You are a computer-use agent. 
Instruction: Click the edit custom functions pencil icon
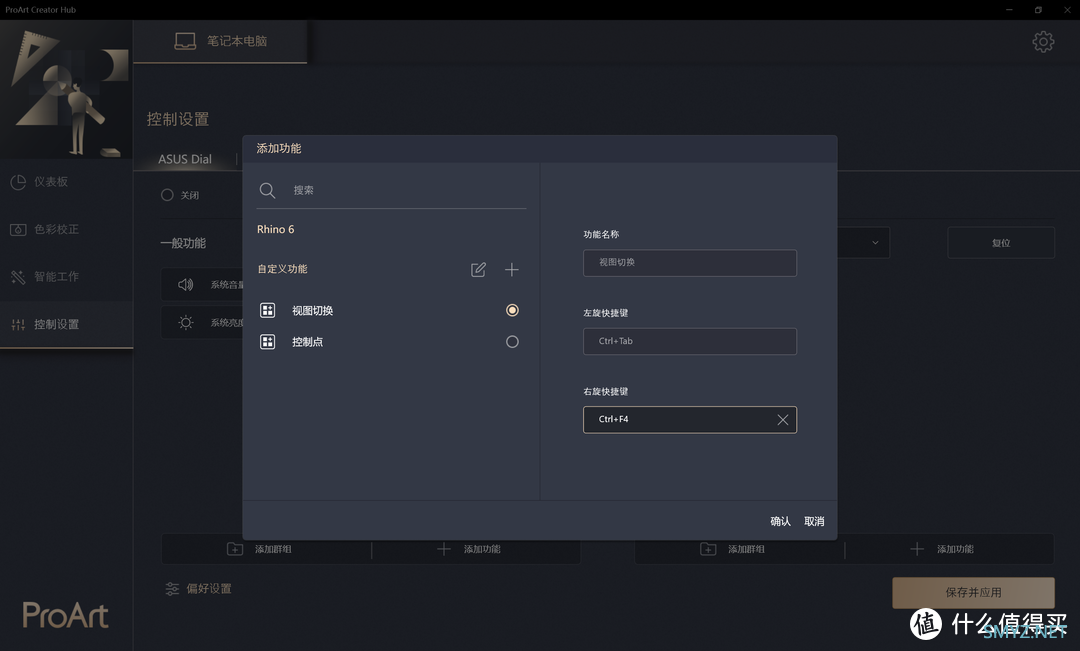point(478,269)
